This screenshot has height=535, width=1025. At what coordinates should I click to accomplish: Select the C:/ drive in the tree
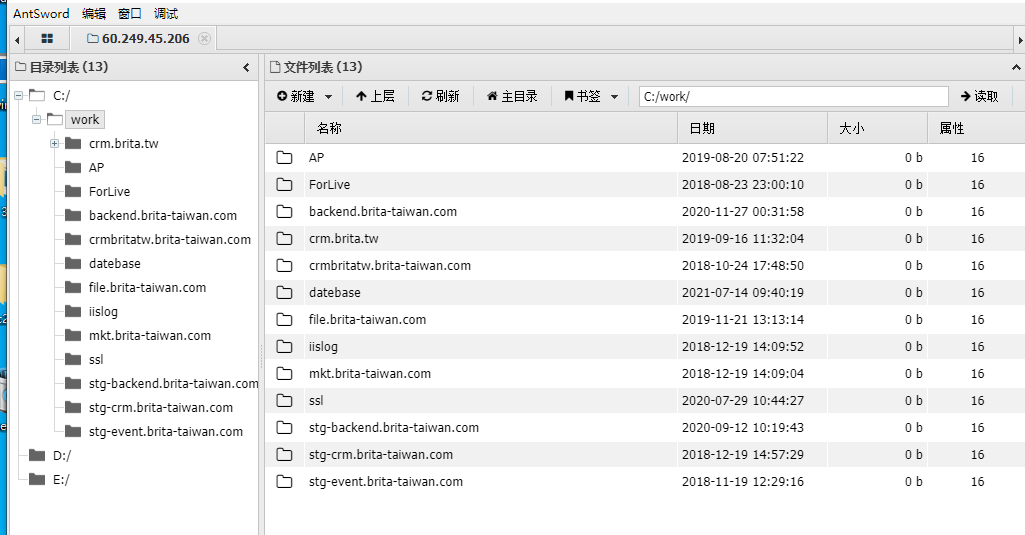tap(61, 95)
